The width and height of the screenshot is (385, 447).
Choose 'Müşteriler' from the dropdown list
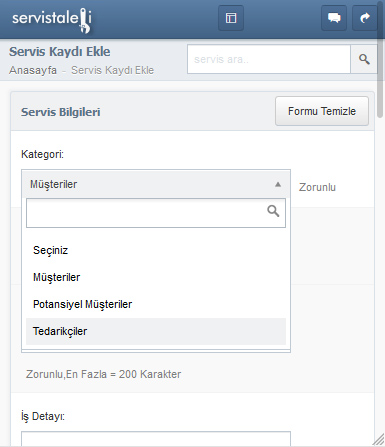coord(156,277)
